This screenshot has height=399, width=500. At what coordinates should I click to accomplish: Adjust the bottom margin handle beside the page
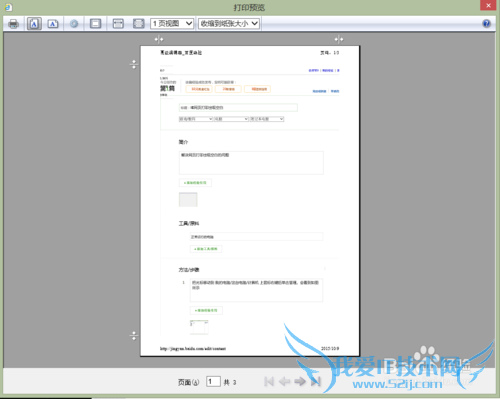pyautogui.click(x=134, y=336)
